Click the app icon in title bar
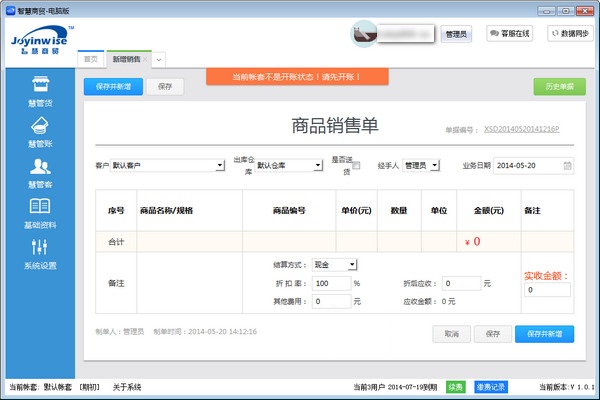 (10, 11)
